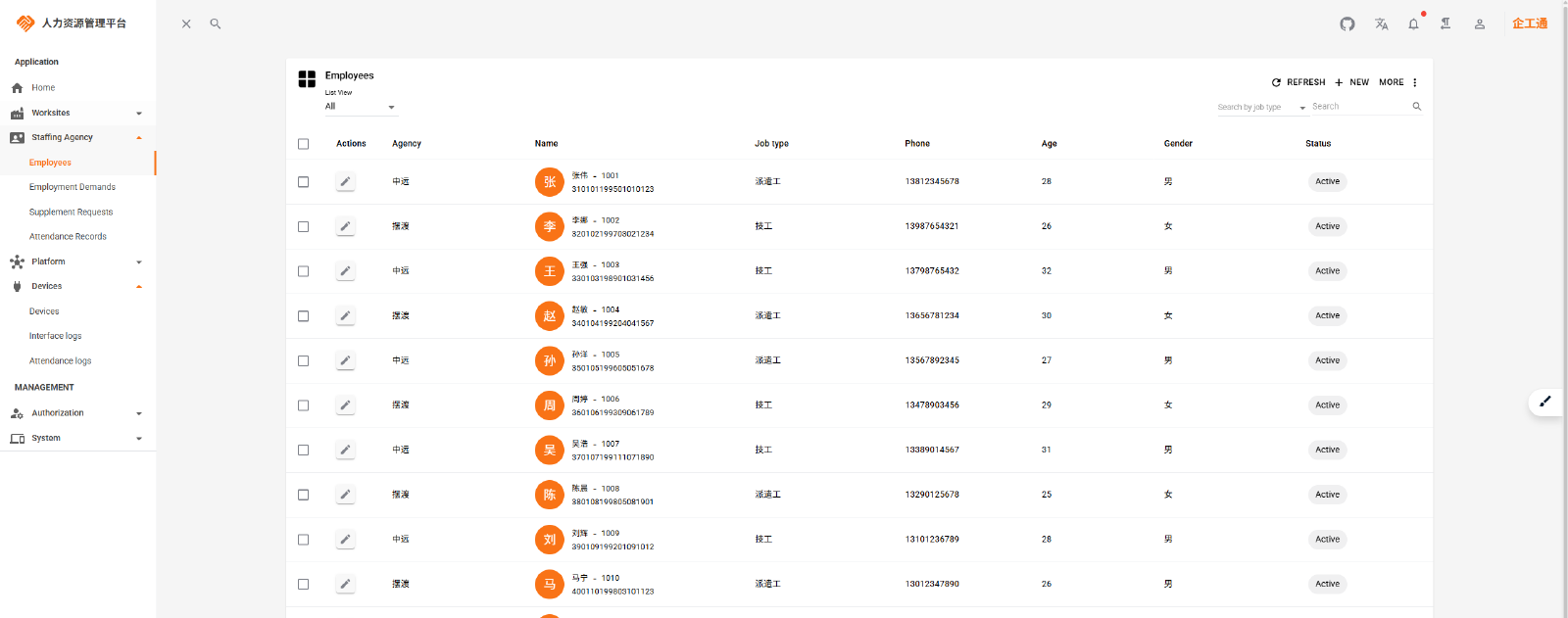Select the row checkbox for employee 1005
Screen dimensions: 1568x618
[x=304, y=360]
